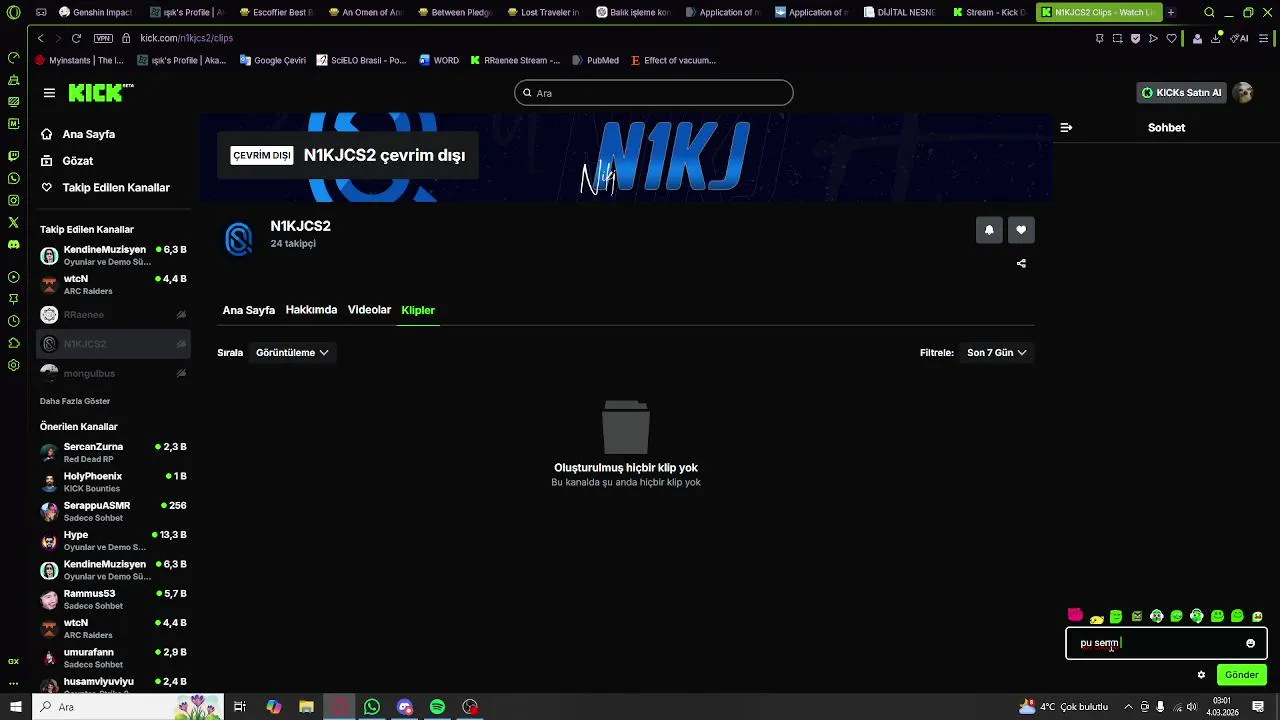Click Windows taskbar Ara search box
1280x720 pixels.
128,707
